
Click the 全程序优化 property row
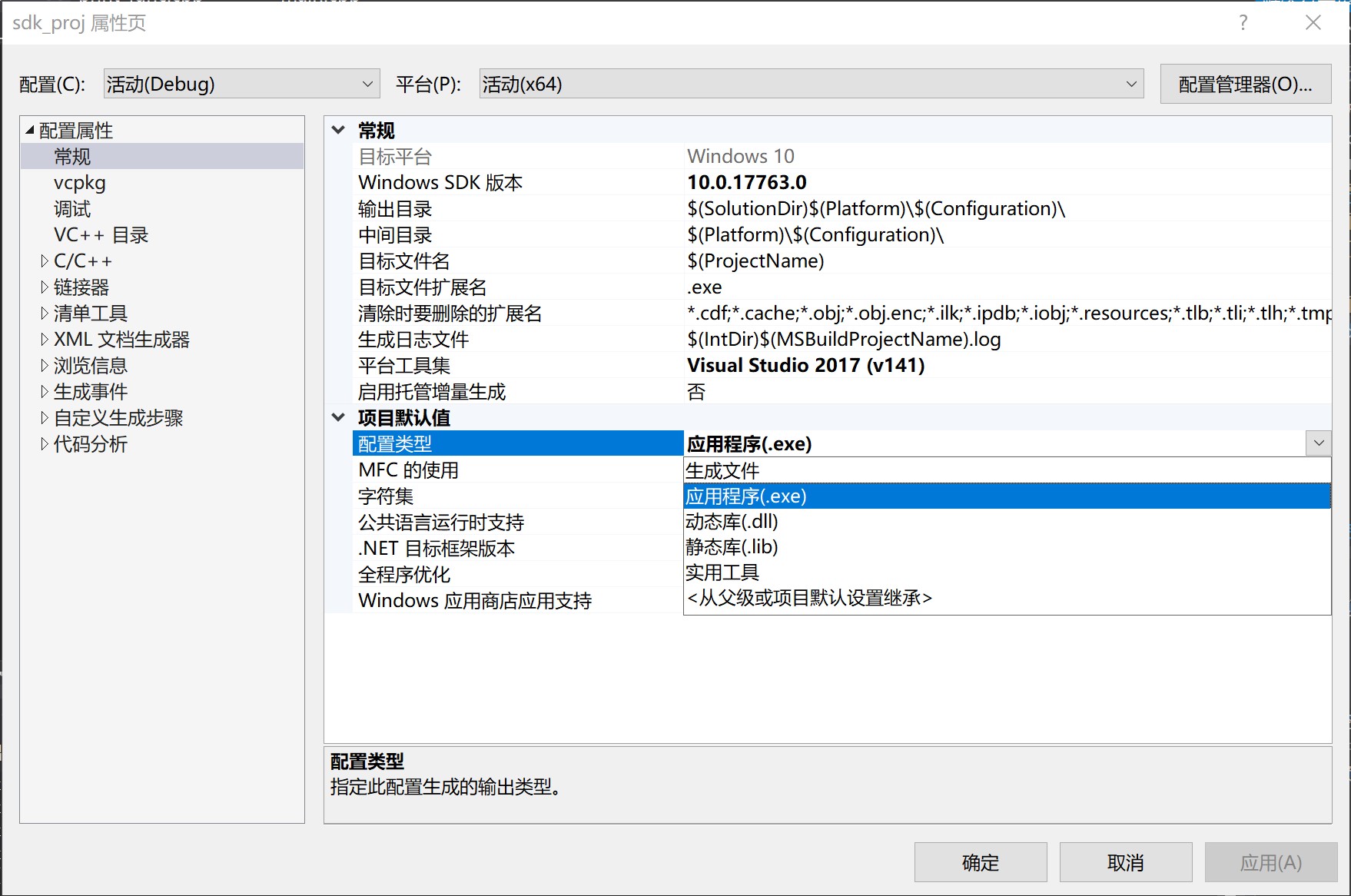click(518, 575)
